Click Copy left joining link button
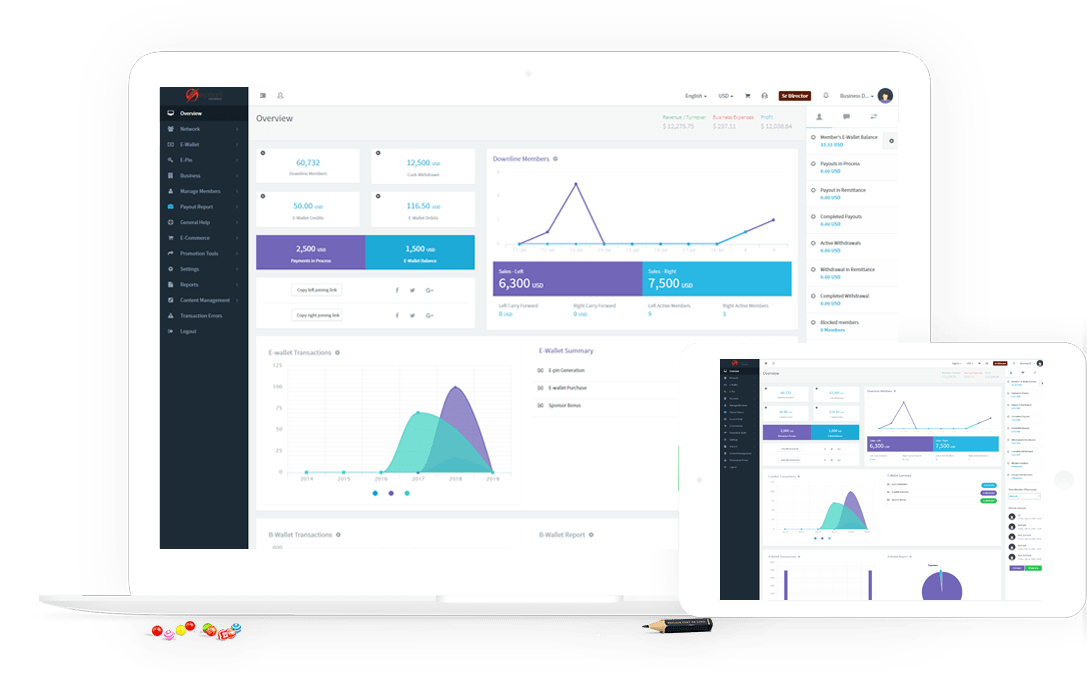Image resolution: width=1087 pixels, height=673 pixels. [x=317, y=290]
